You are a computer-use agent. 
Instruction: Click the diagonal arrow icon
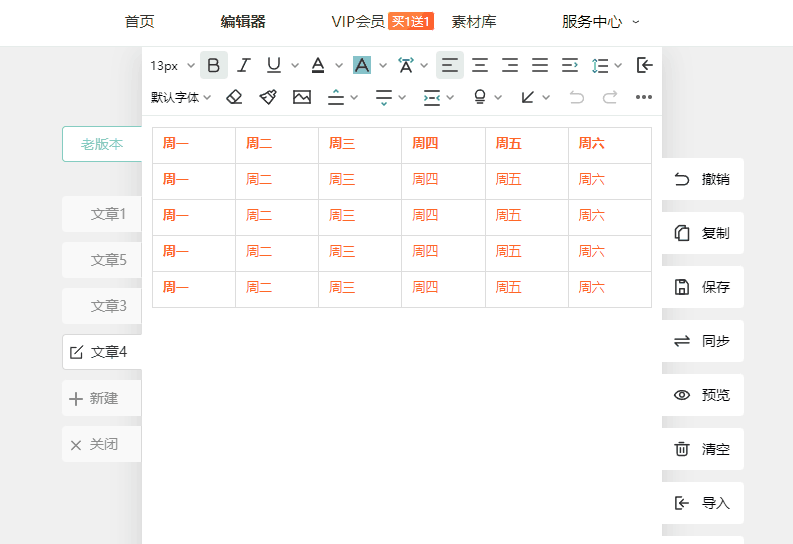(x=527, y=97)
